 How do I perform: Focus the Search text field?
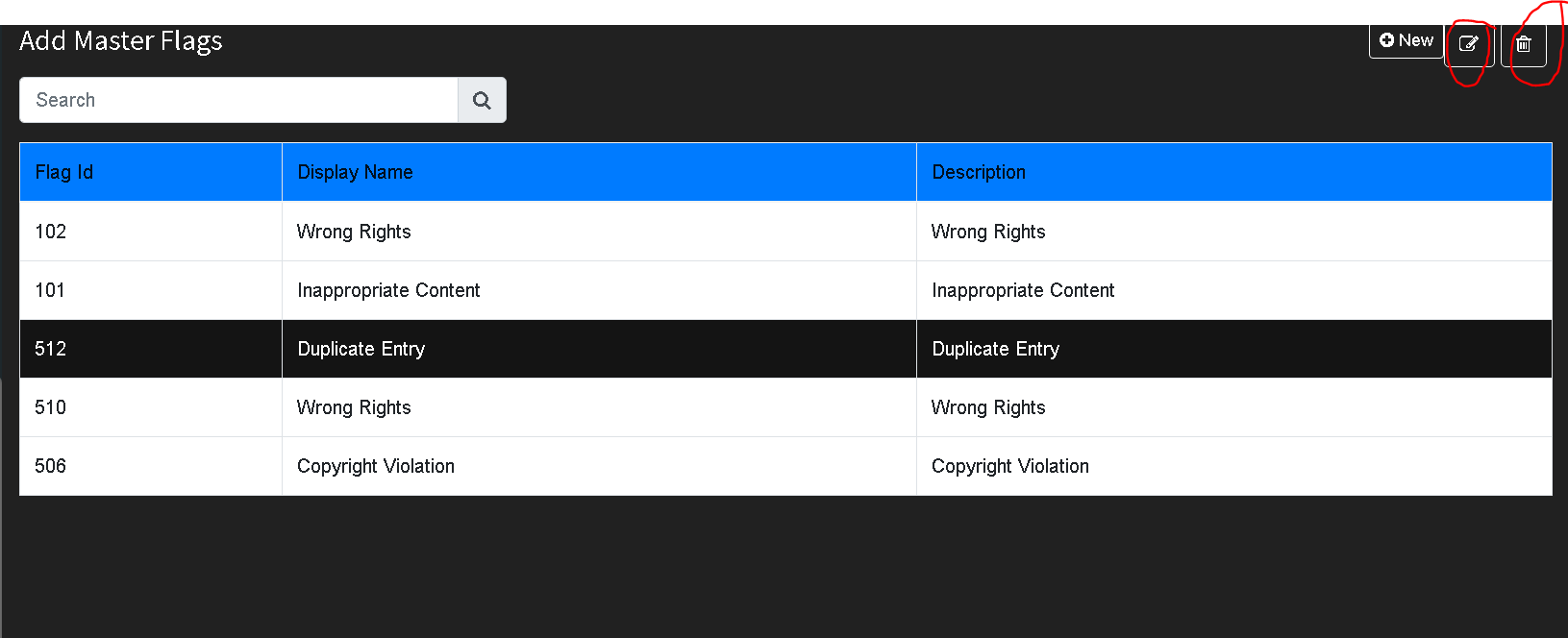[x=238, y=100]
